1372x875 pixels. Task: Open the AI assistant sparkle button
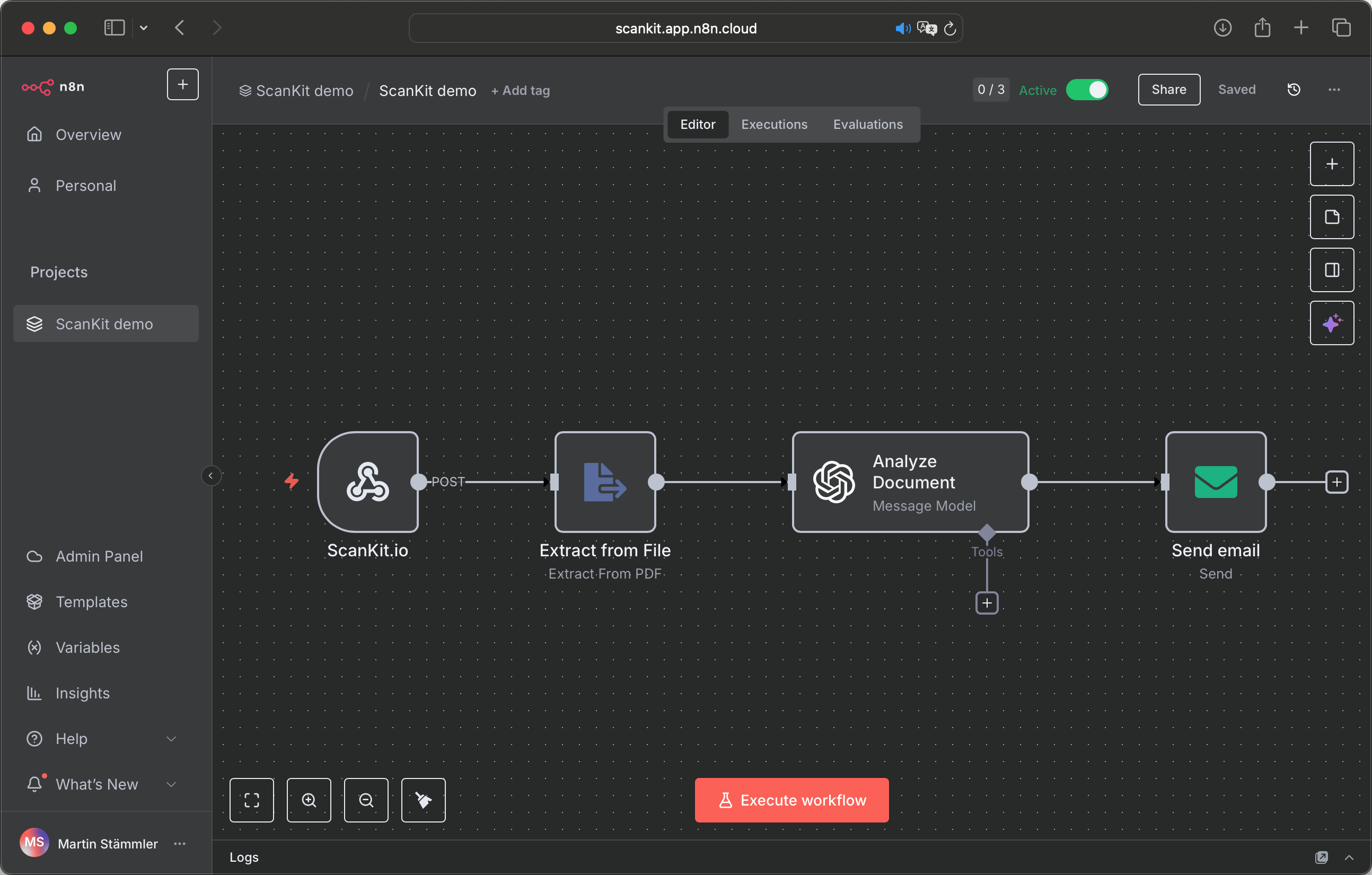(x=1332, y=323)
